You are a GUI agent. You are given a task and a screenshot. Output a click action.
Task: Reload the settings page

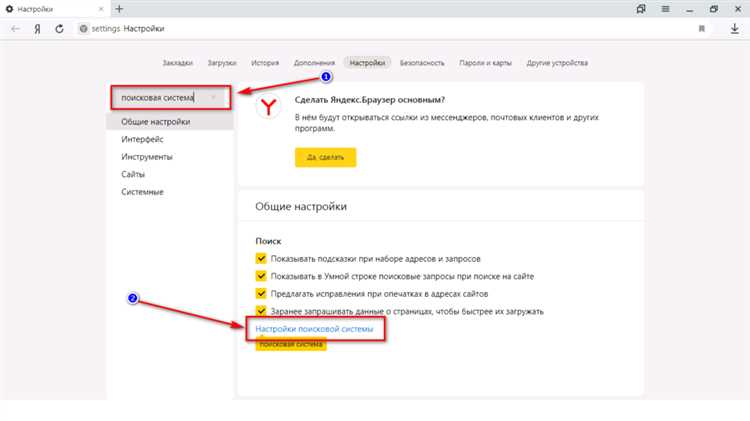[59, 29]
